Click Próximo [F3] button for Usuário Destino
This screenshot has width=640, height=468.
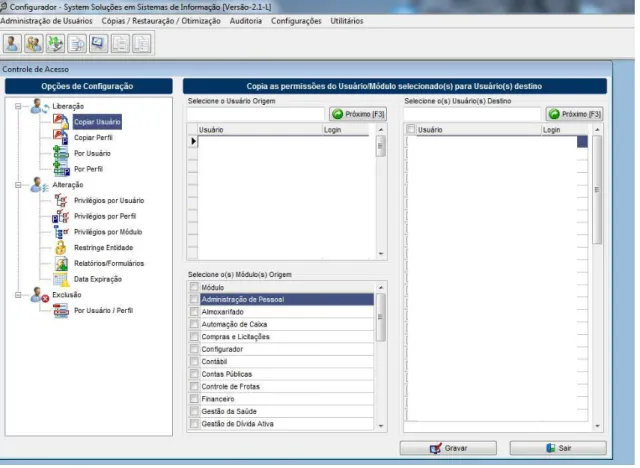[x=576, y=114]
